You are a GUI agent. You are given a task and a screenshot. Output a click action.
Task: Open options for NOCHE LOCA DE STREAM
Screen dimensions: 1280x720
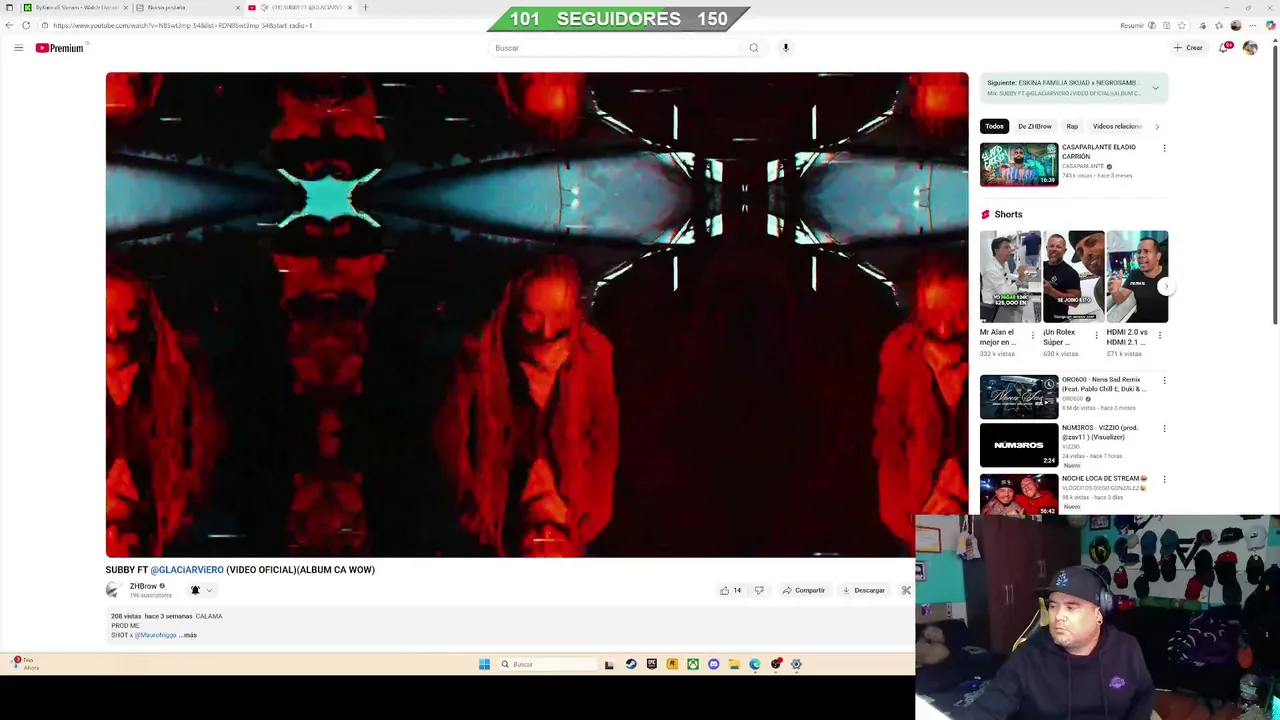click(1164, 480)
